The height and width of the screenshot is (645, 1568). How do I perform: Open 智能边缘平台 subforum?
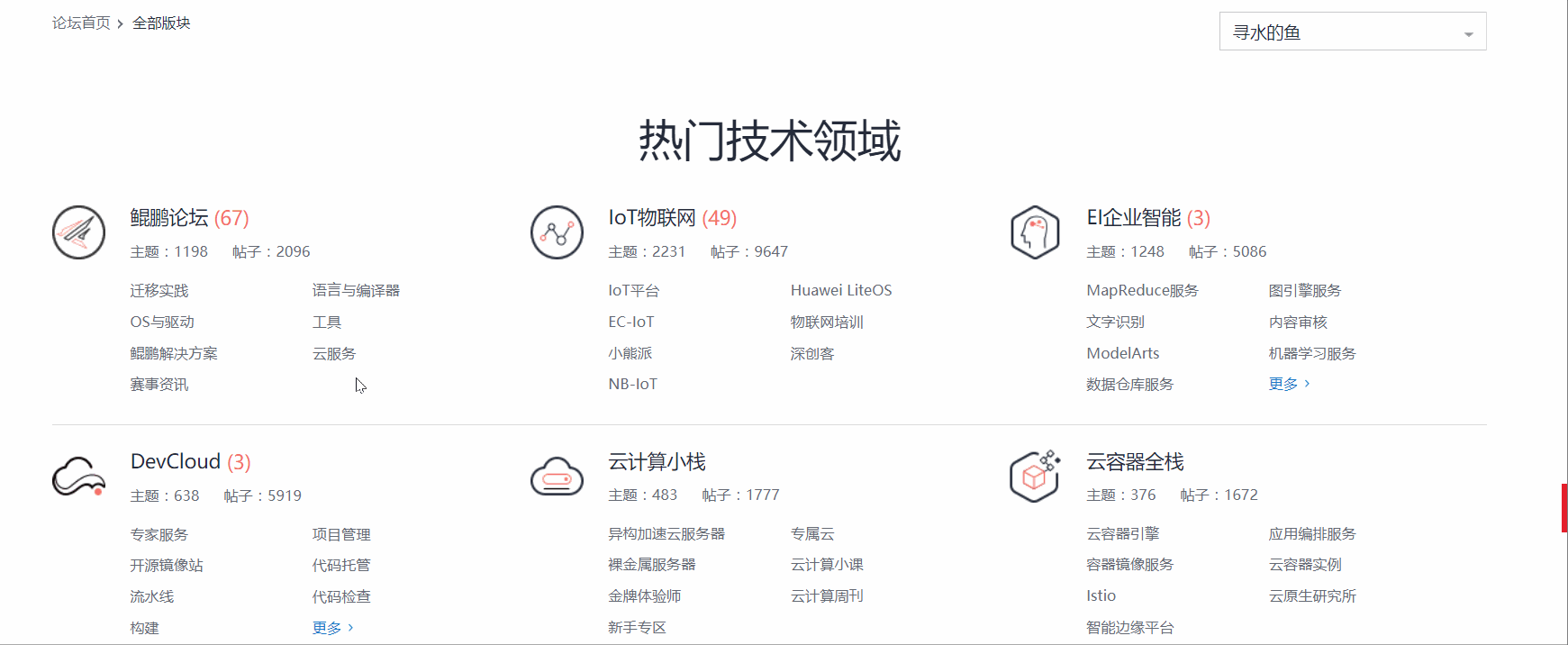1130,627
